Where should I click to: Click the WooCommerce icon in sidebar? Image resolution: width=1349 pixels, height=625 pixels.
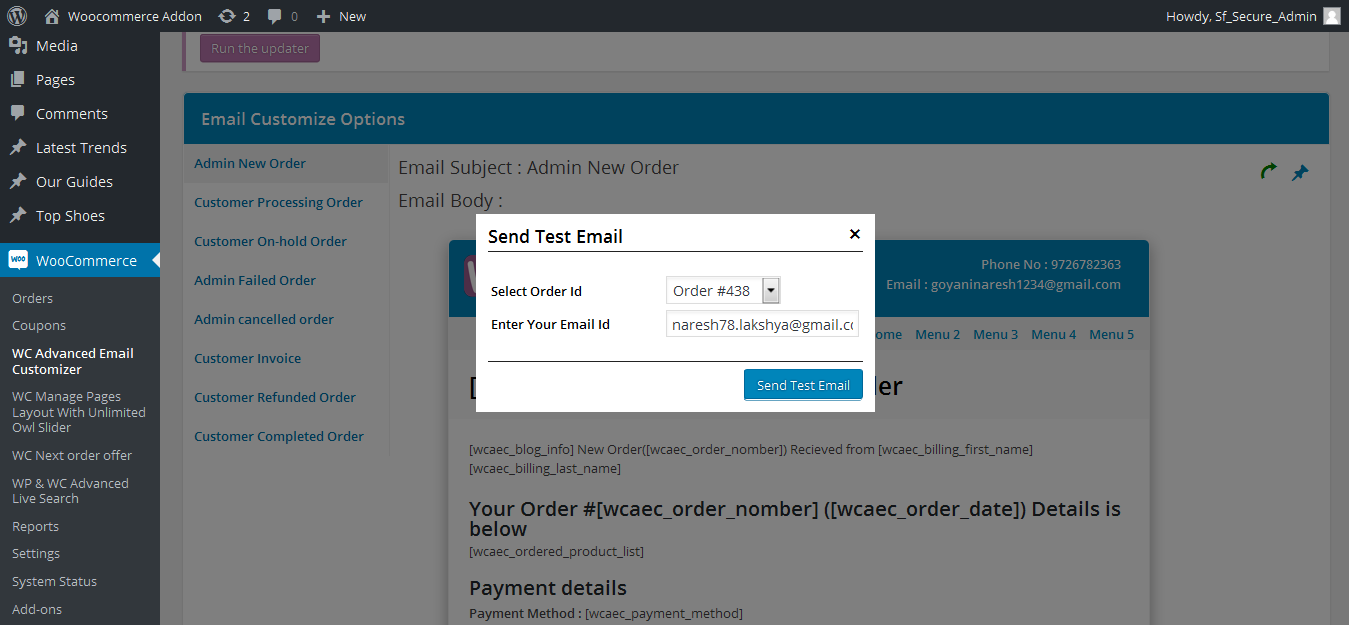(18, 260)
